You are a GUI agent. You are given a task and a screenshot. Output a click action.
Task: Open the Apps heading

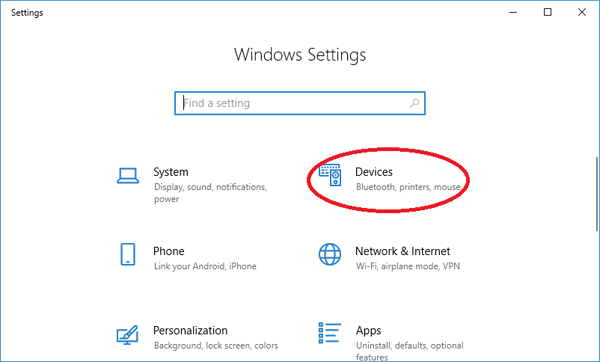368,331
